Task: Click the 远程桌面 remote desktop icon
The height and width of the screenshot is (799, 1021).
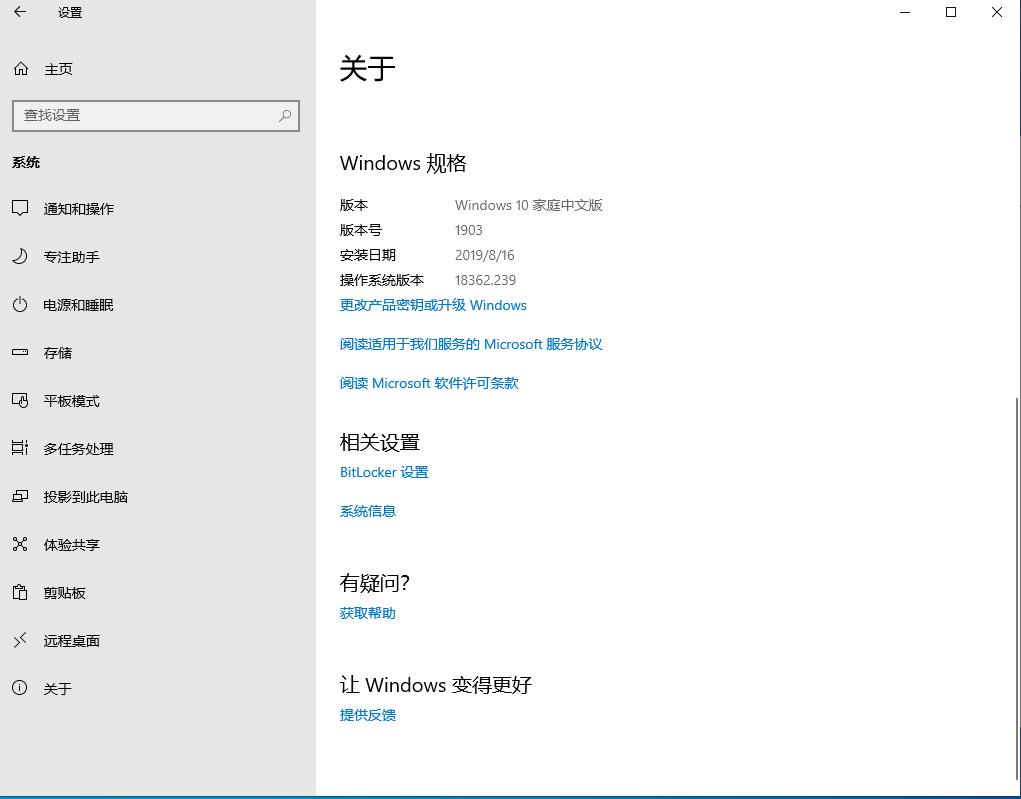Action: (x=20, y=640)
